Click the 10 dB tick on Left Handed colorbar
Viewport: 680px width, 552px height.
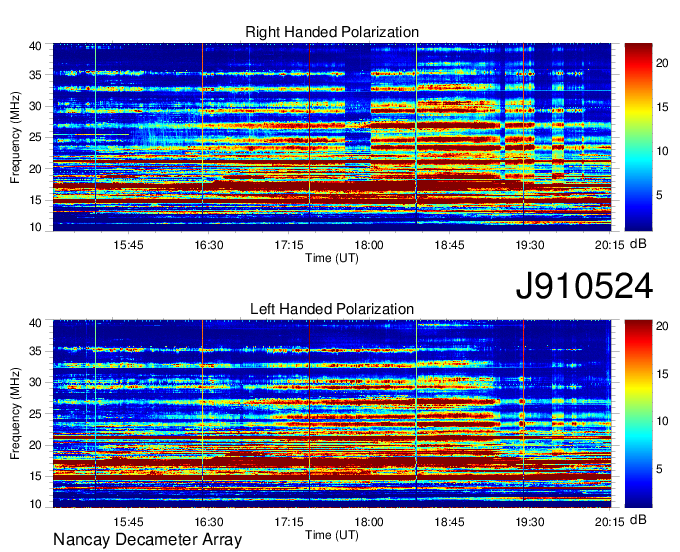point(662,421)
